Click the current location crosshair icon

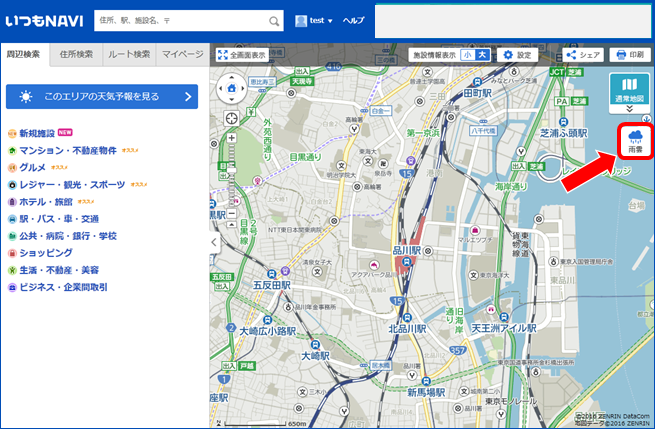231,119
